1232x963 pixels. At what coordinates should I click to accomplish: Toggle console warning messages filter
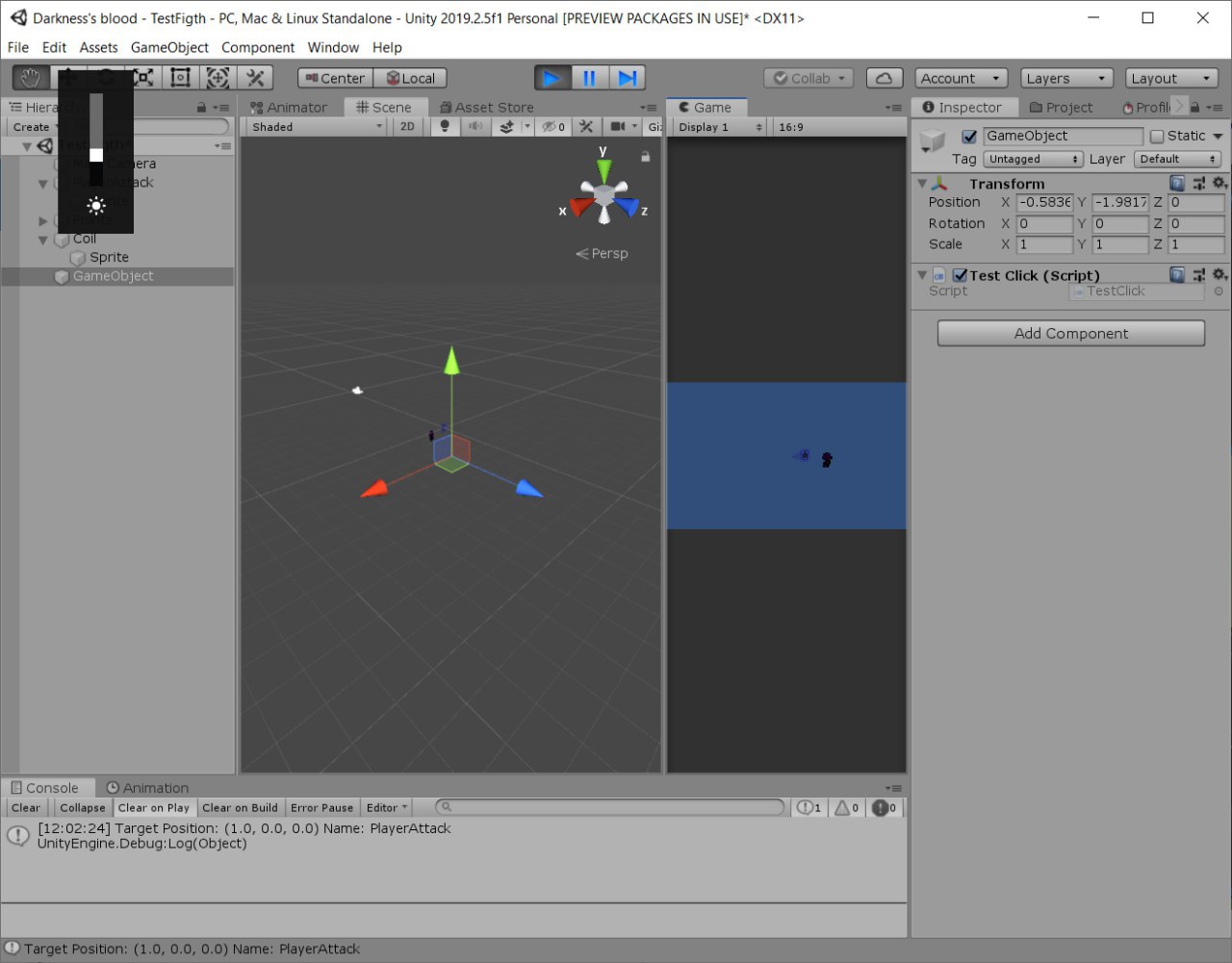pyautogui.click(x=846, y=808)
